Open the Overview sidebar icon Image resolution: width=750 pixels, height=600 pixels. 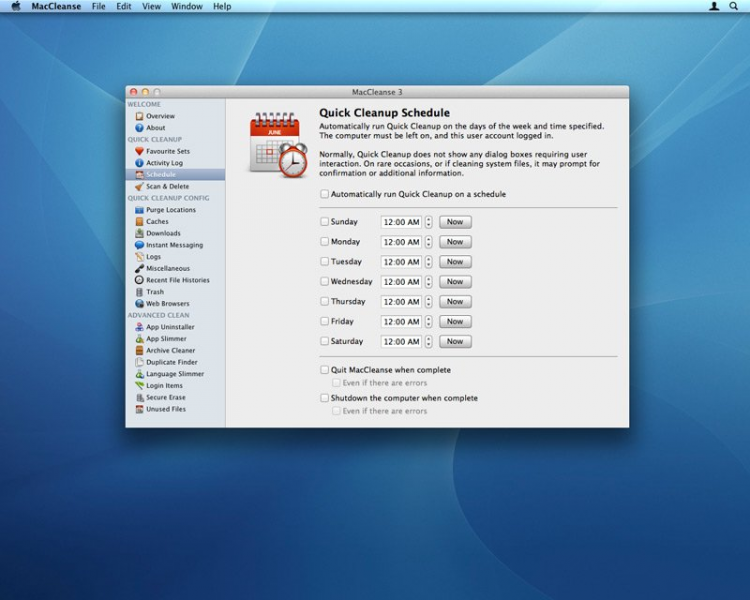[x=139, y=116]
